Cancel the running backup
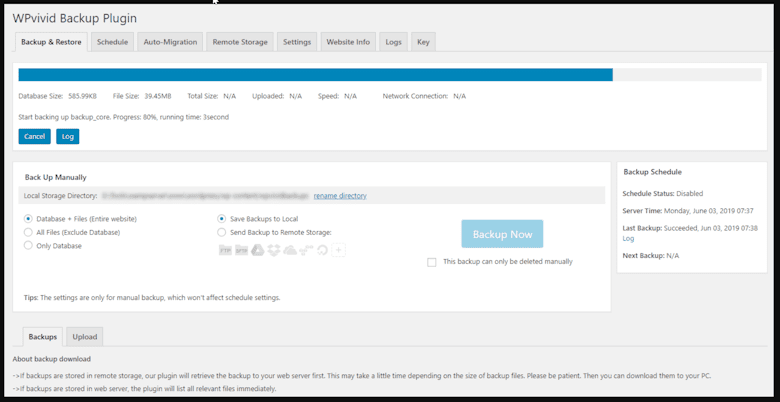 click(34, 136)
